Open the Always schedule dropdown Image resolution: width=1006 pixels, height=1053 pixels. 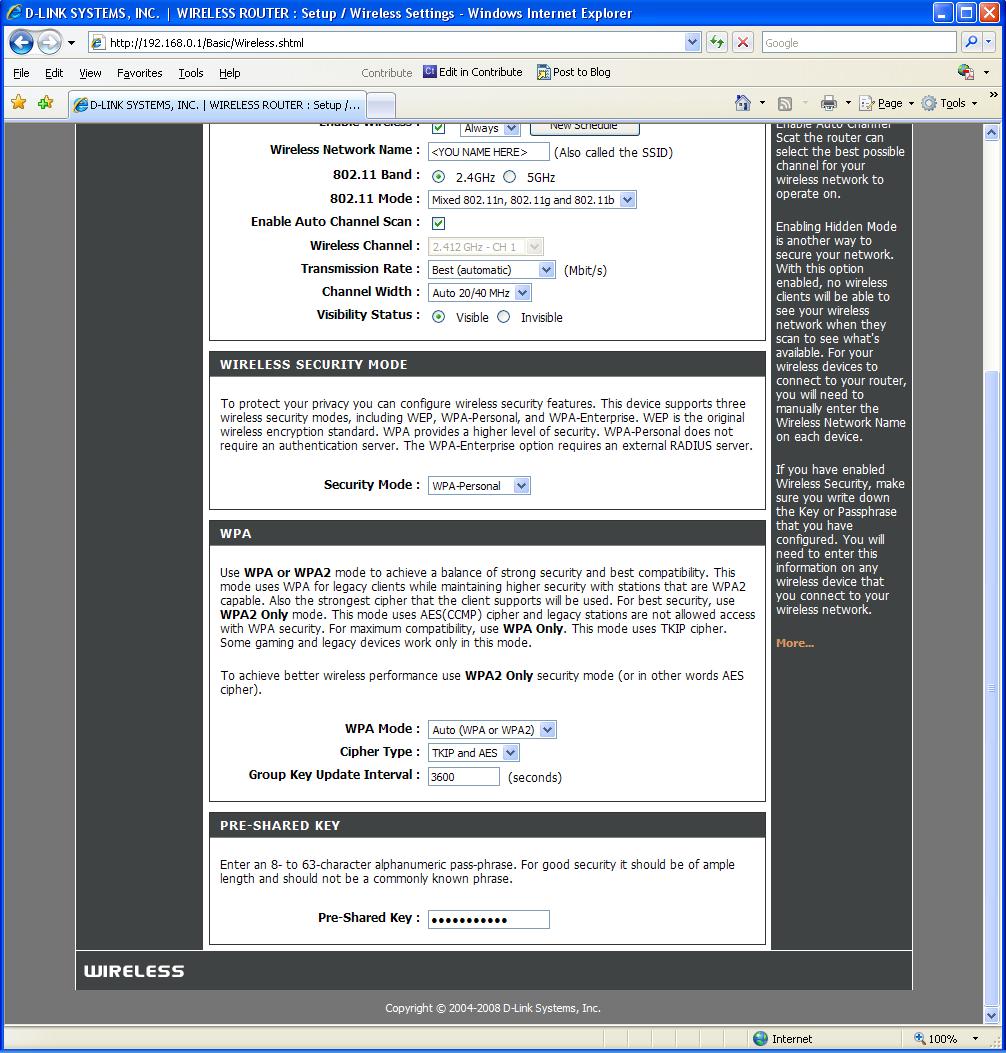(x=490, y=128)
